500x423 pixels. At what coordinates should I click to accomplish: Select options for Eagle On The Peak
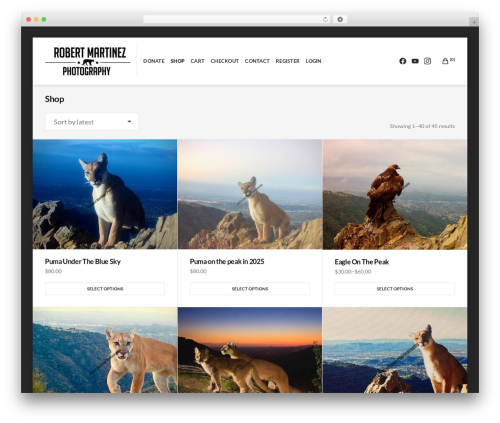point(395,289)
